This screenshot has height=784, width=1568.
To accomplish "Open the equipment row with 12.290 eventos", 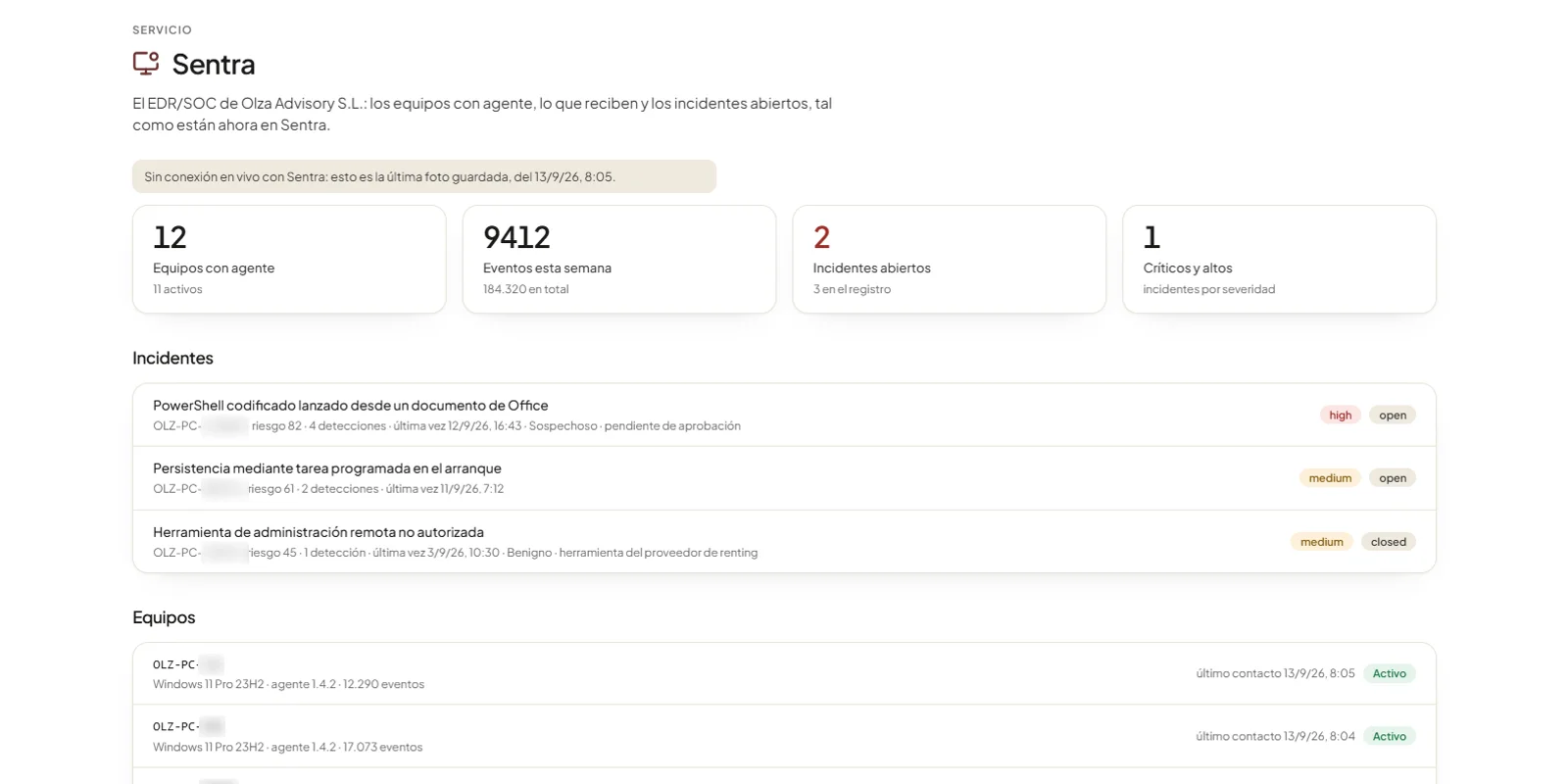I will point(784,674).
